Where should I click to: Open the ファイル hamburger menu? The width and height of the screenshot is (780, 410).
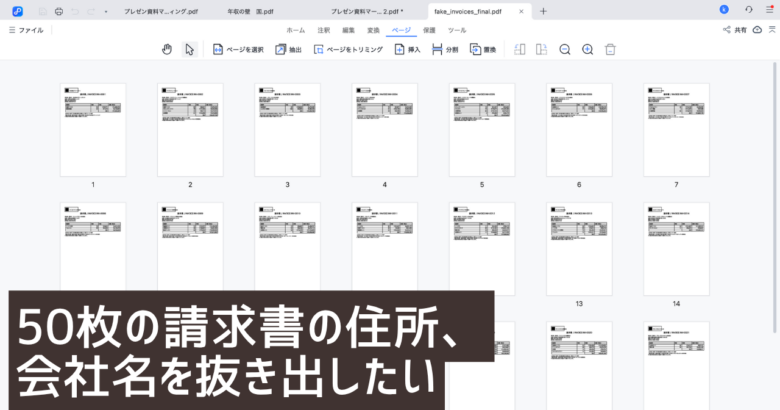[x=25, y=30]
